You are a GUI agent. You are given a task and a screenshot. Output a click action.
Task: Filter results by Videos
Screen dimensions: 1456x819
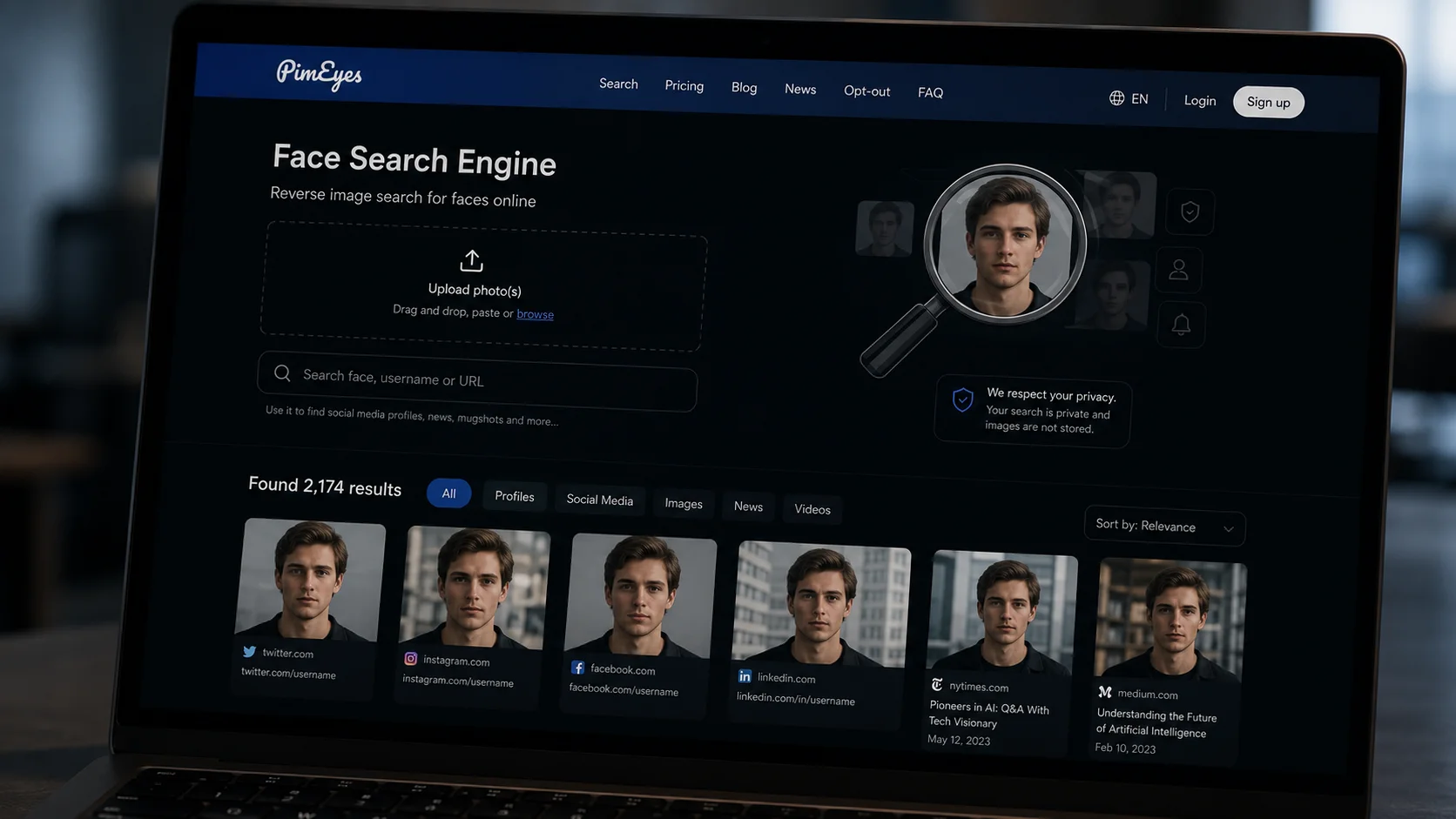(812, 509)
